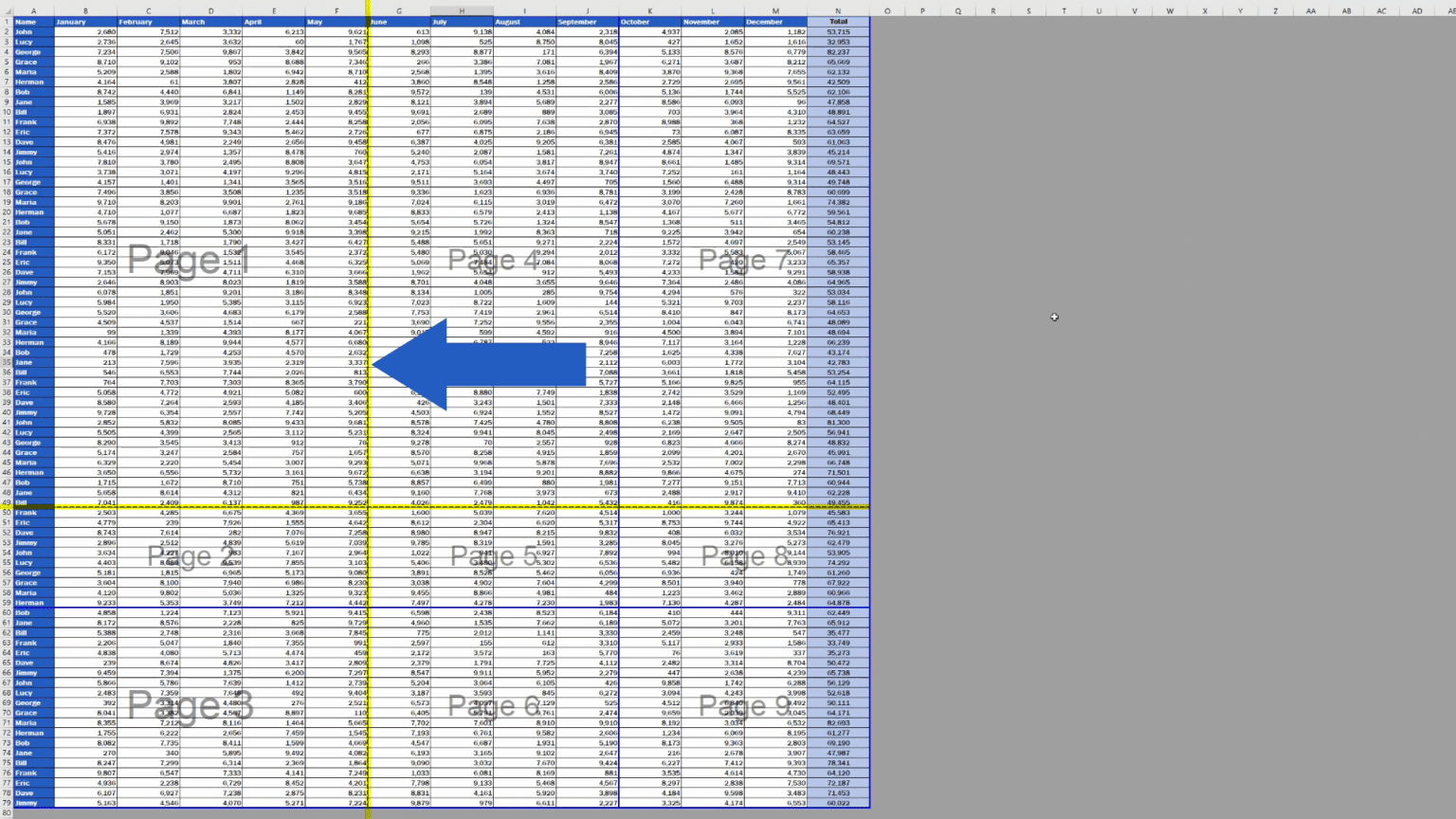Select 'George' name cell in row 4

point(33,52)
